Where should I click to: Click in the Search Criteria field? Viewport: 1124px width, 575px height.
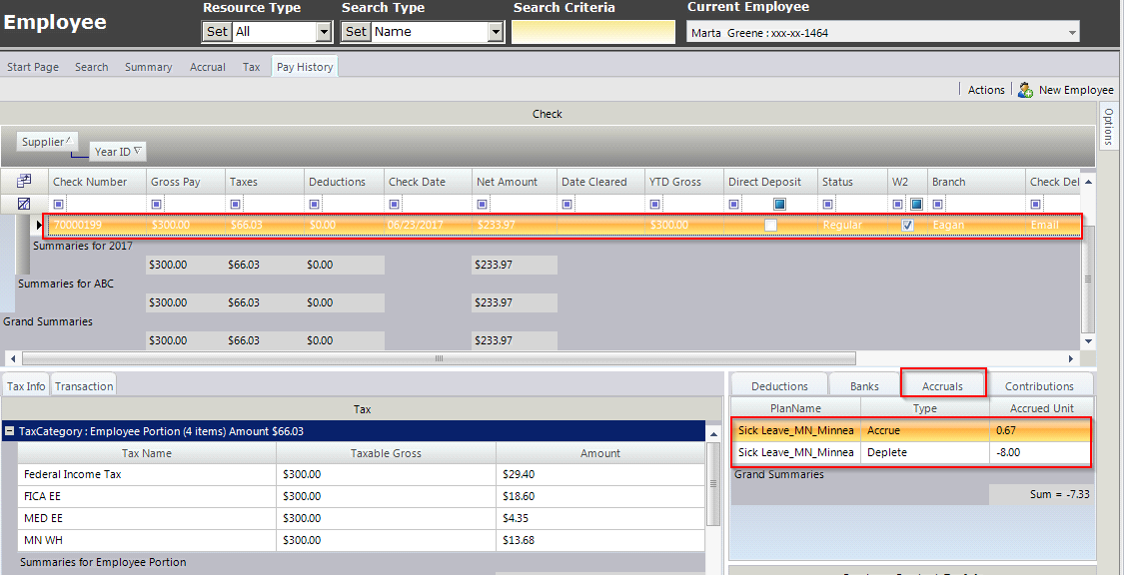pyautogui.click(x=593, y=32)
